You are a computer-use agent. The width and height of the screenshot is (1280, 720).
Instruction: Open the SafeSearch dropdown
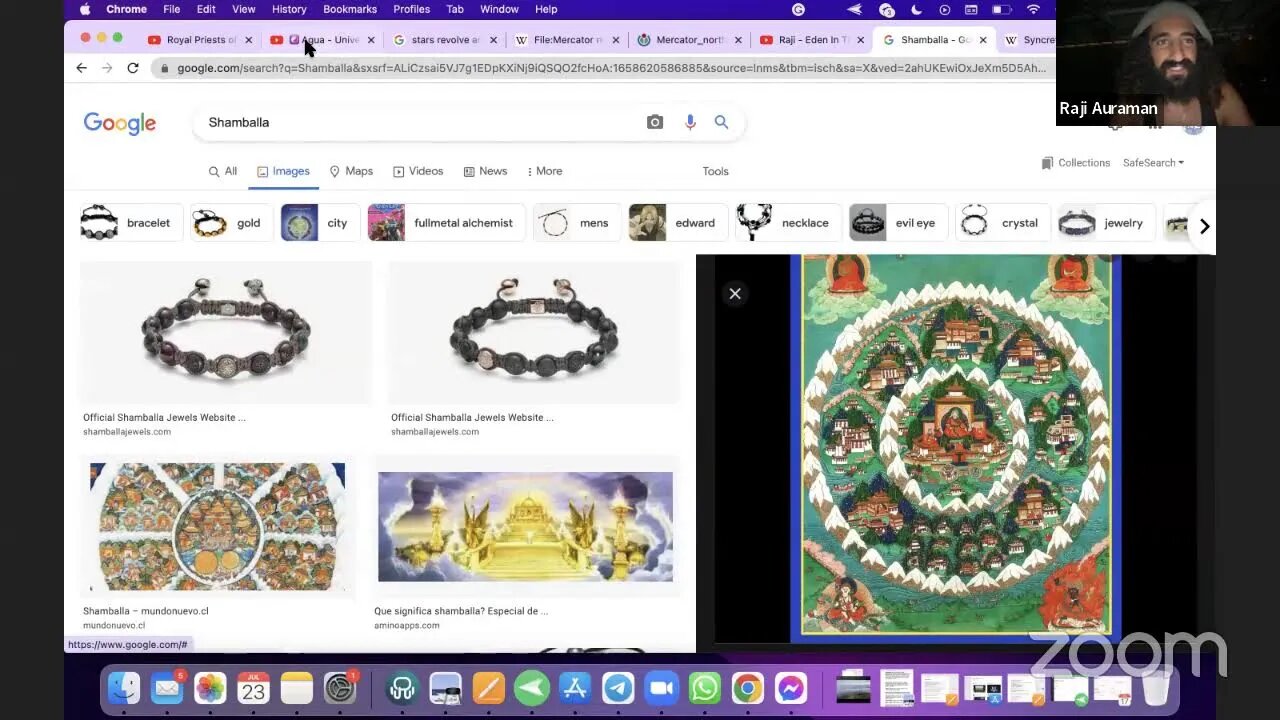tap(1153, 163)
